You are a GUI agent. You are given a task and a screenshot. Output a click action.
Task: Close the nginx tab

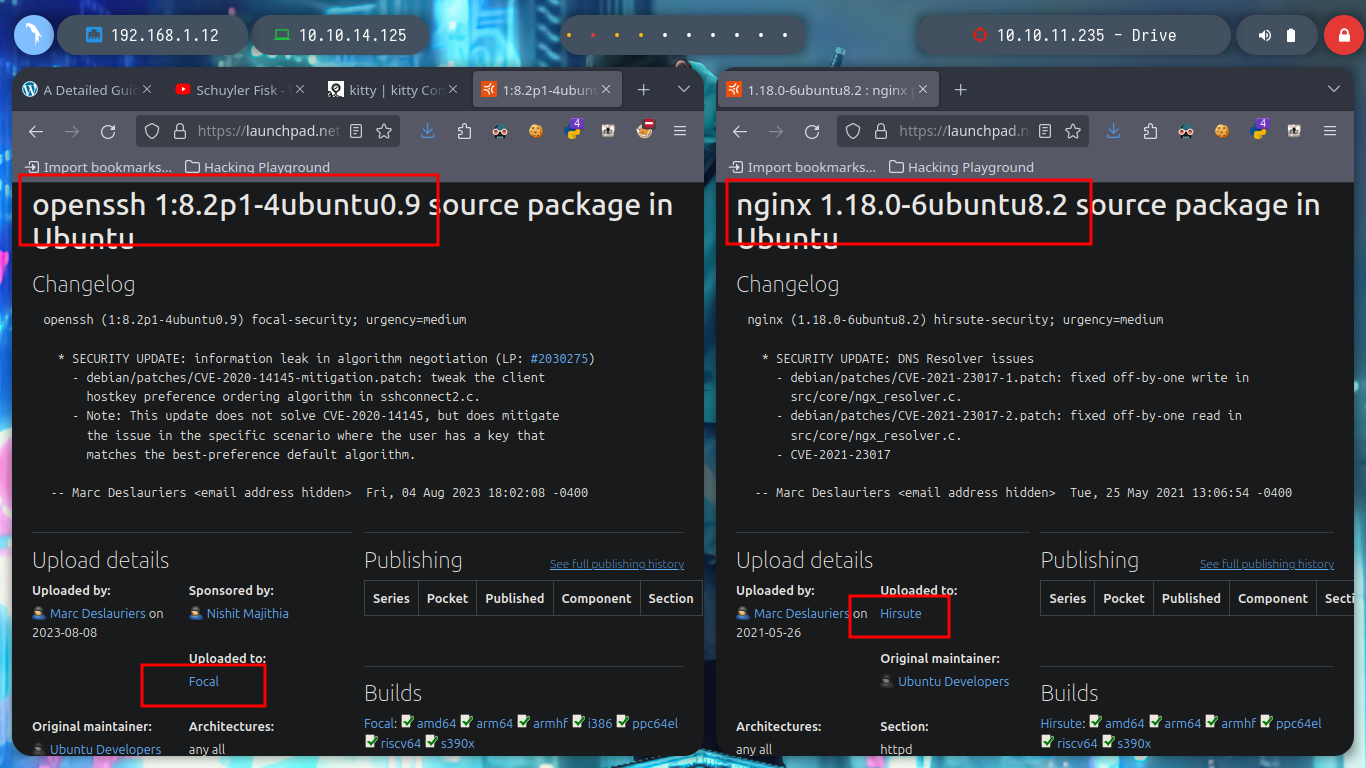pos(924,89)
